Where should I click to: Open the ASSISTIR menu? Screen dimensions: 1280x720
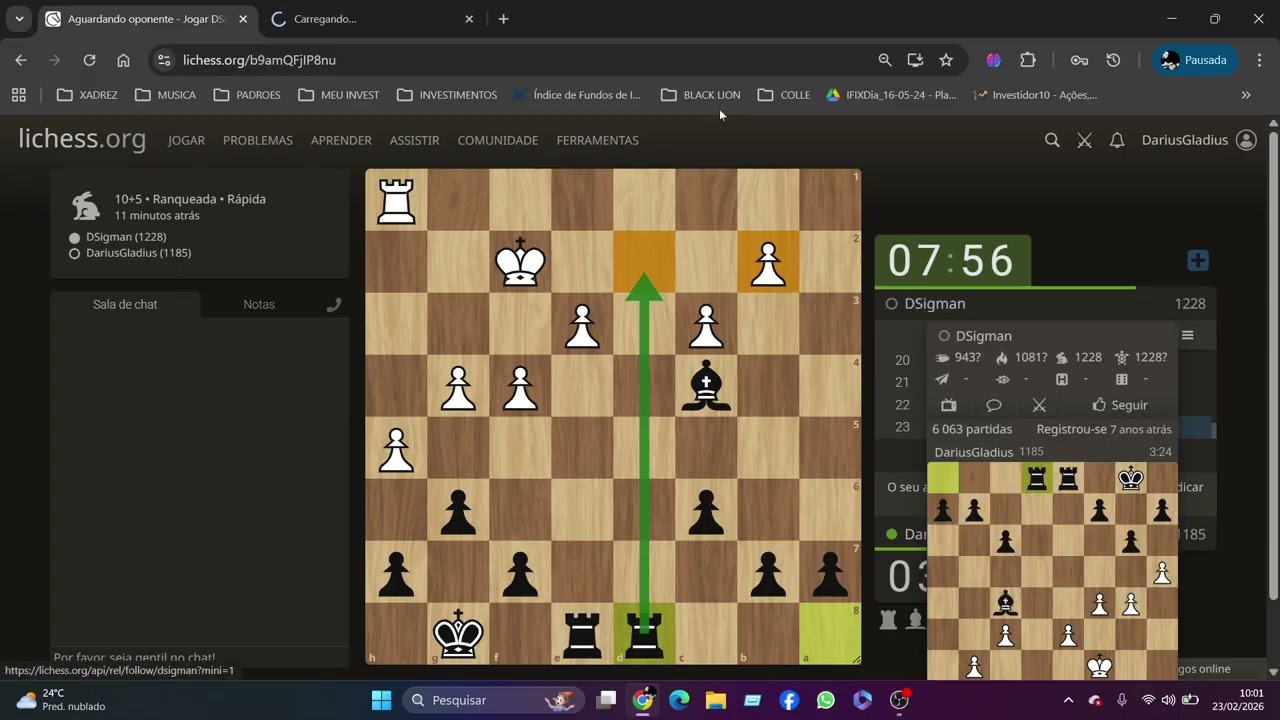(x=414, y=141)
